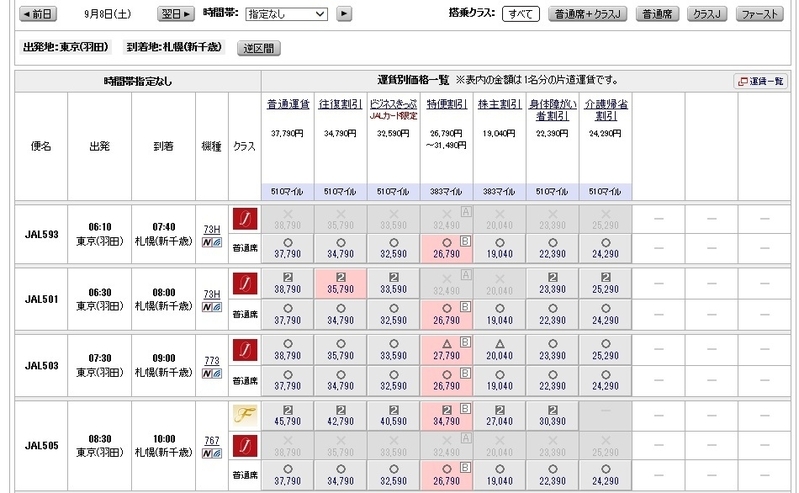Select クラスJ class filter button
The image size is (799, 493).
707,14
